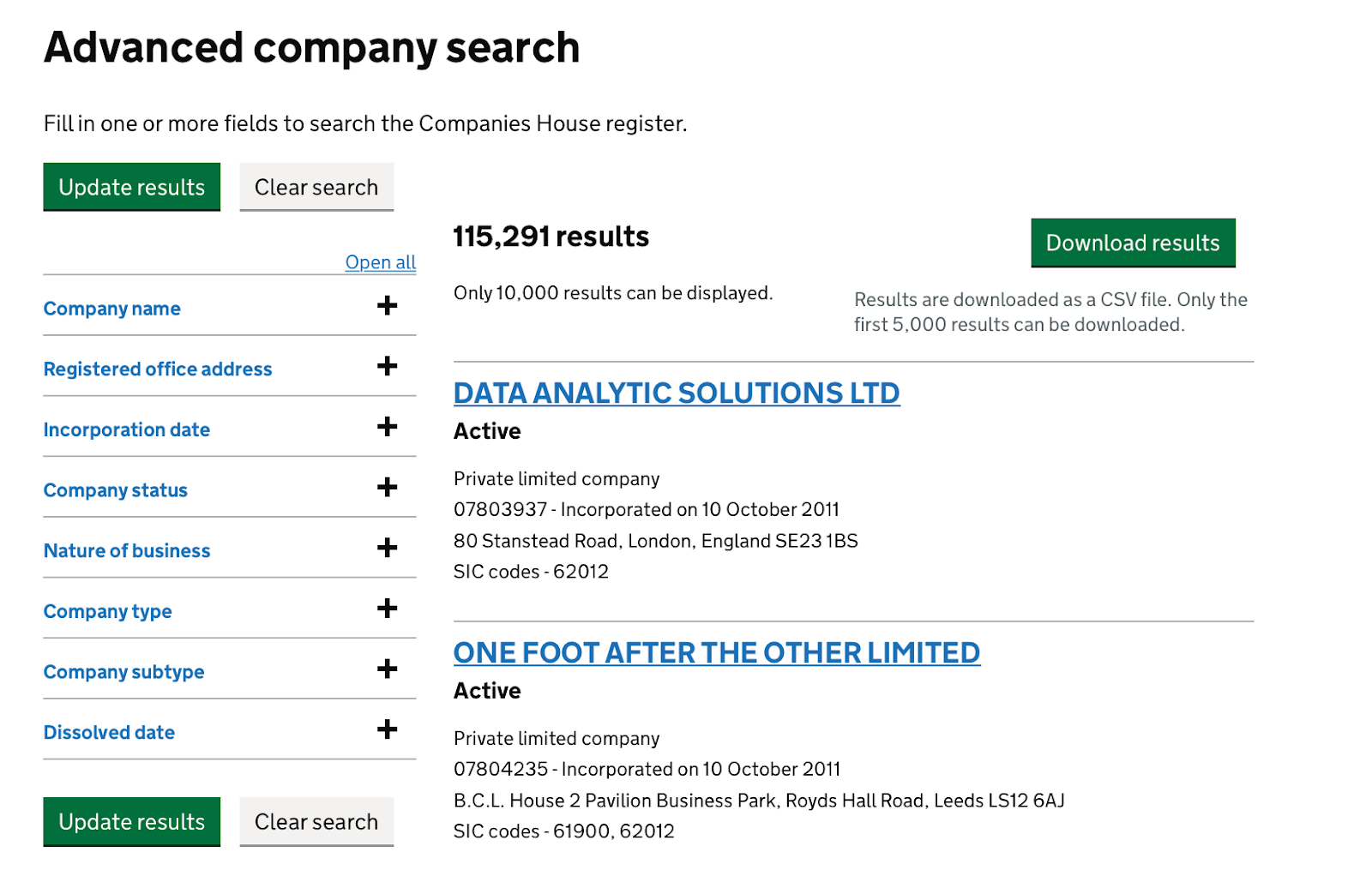Click the plus icon beside Company status
The image size is (1372, 876).
pos(387,488)
